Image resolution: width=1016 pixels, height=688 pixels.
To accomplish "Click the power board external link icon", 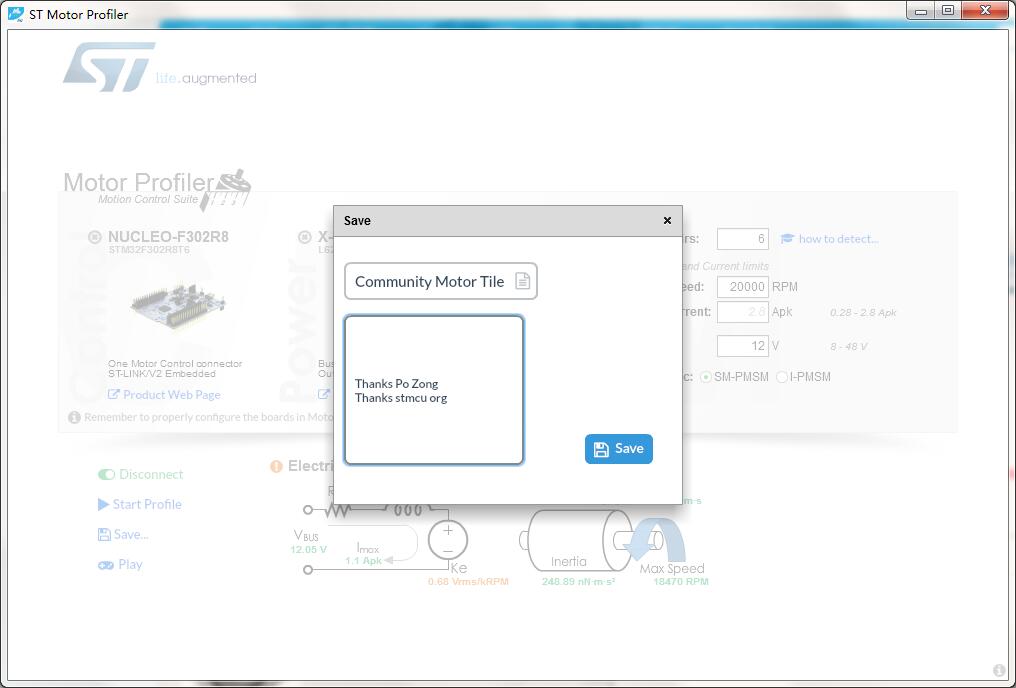I will (324, 394).
